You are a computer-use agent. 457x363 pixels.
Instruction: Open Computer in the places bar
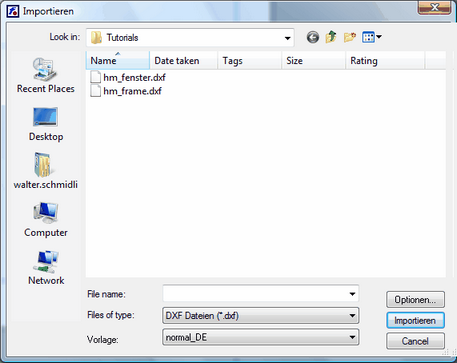tap(46, 220)
